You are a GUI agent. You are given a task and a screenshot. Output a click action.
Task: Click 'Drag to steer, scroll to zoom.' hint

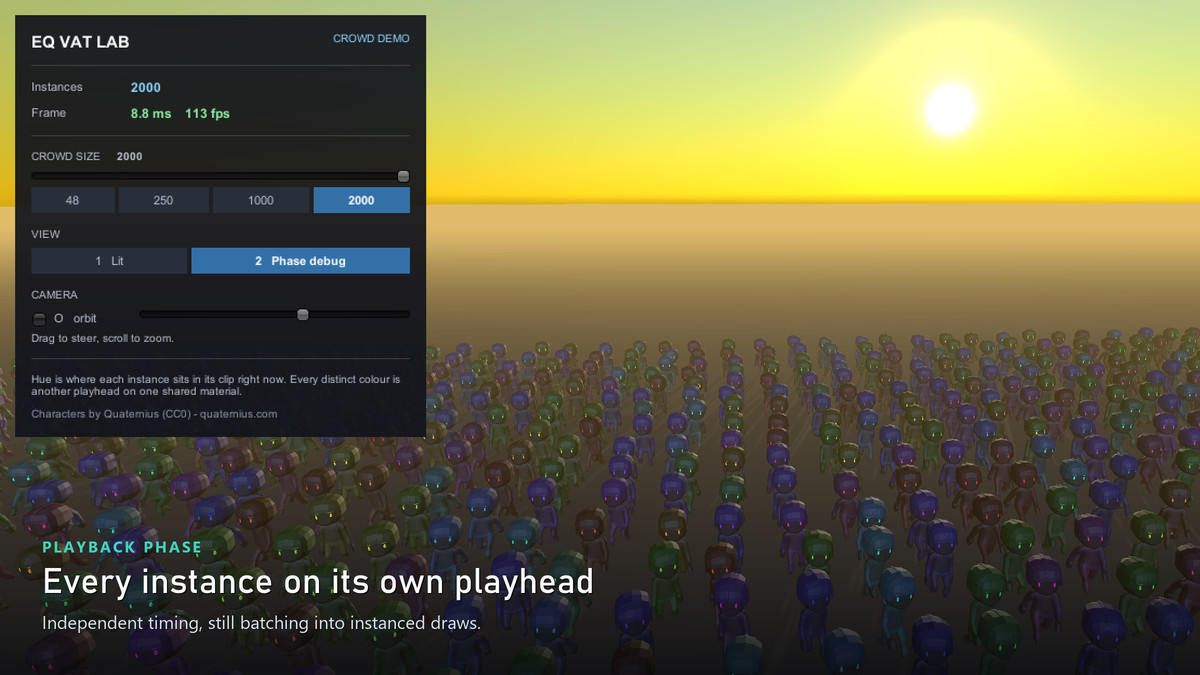point(102,338)
